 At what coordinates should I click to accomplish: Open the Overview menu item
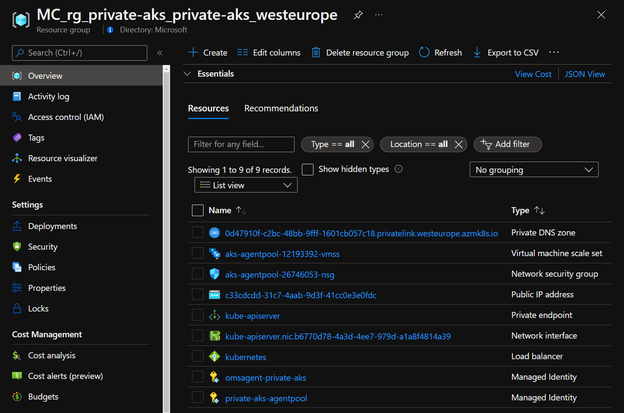point(81,76)
